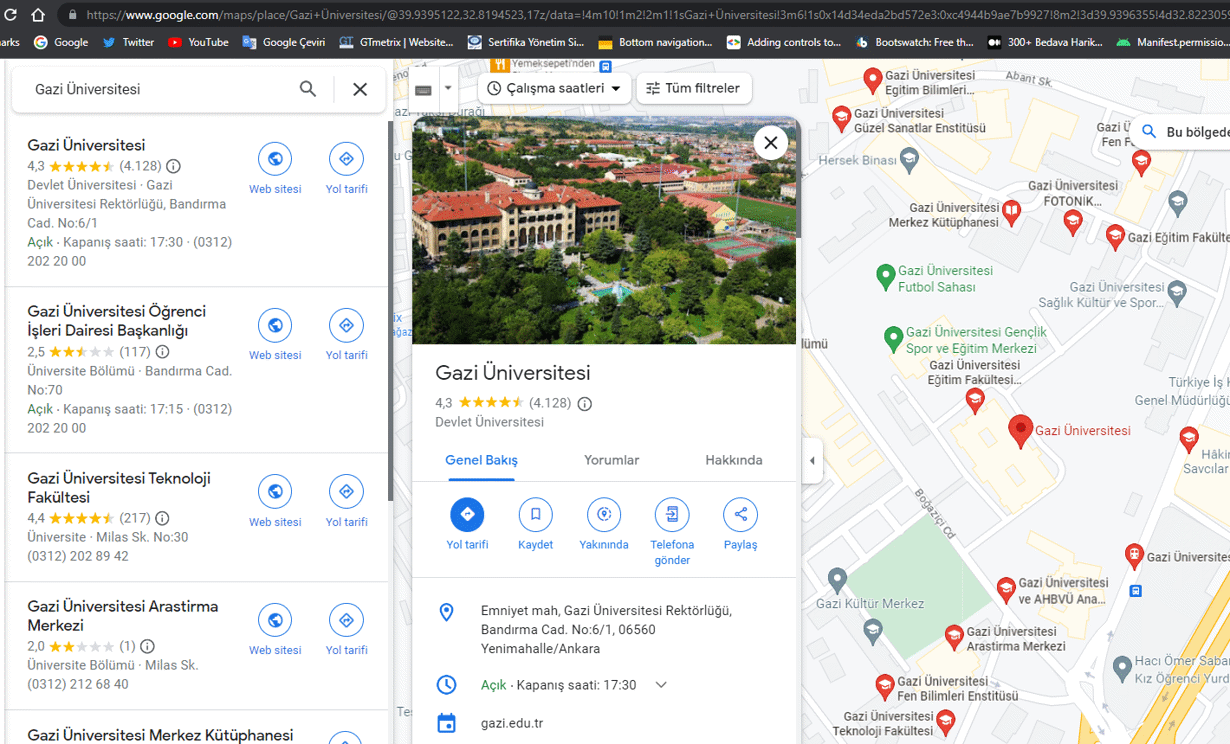Screen dimensions: 1230x744
Task: Open the Çalışma saatleri filter dropdown
Action: coord(554,88)
